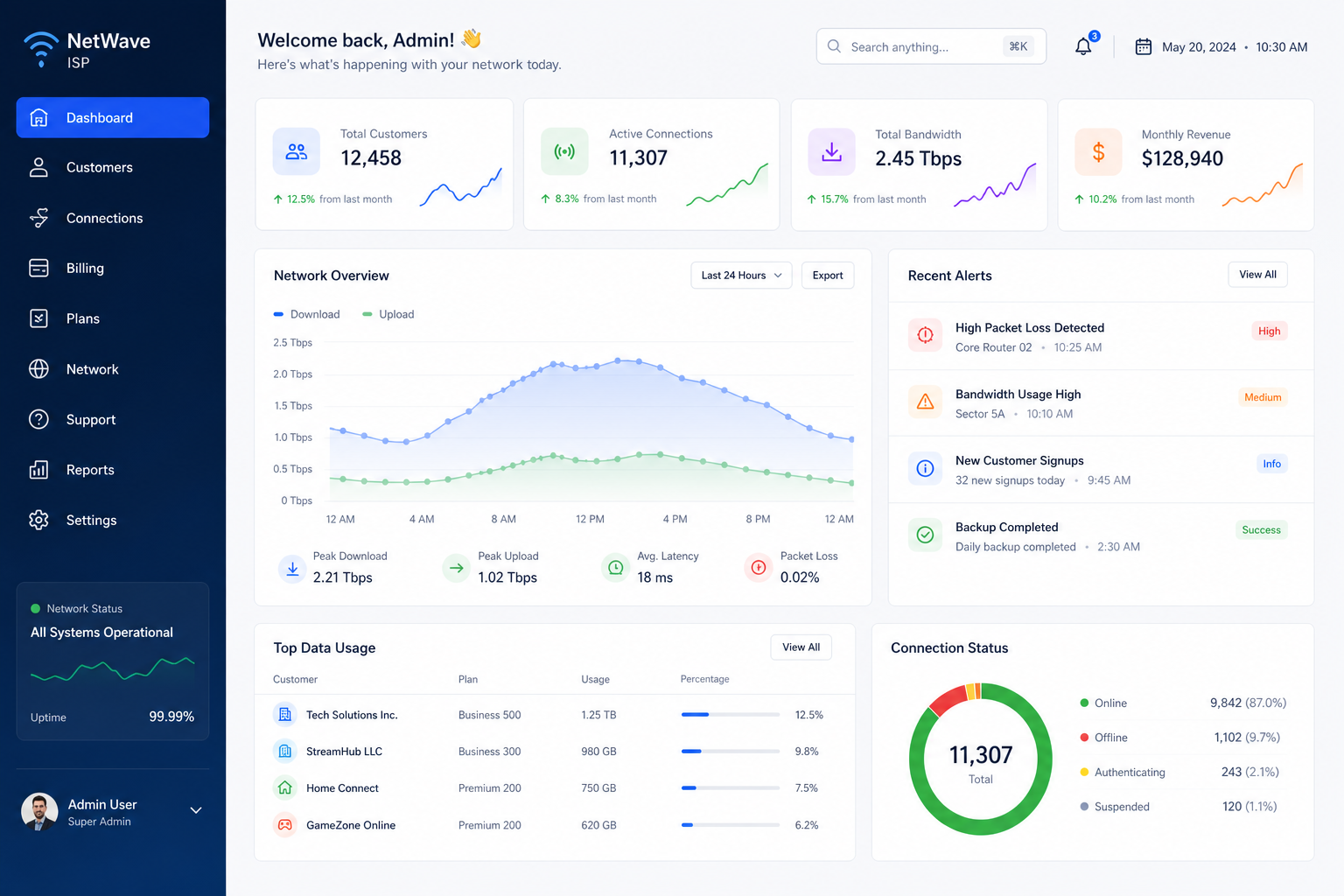Click the High Packet Loss alert icon
1344x896 pixels.
[x=925, y=335]
